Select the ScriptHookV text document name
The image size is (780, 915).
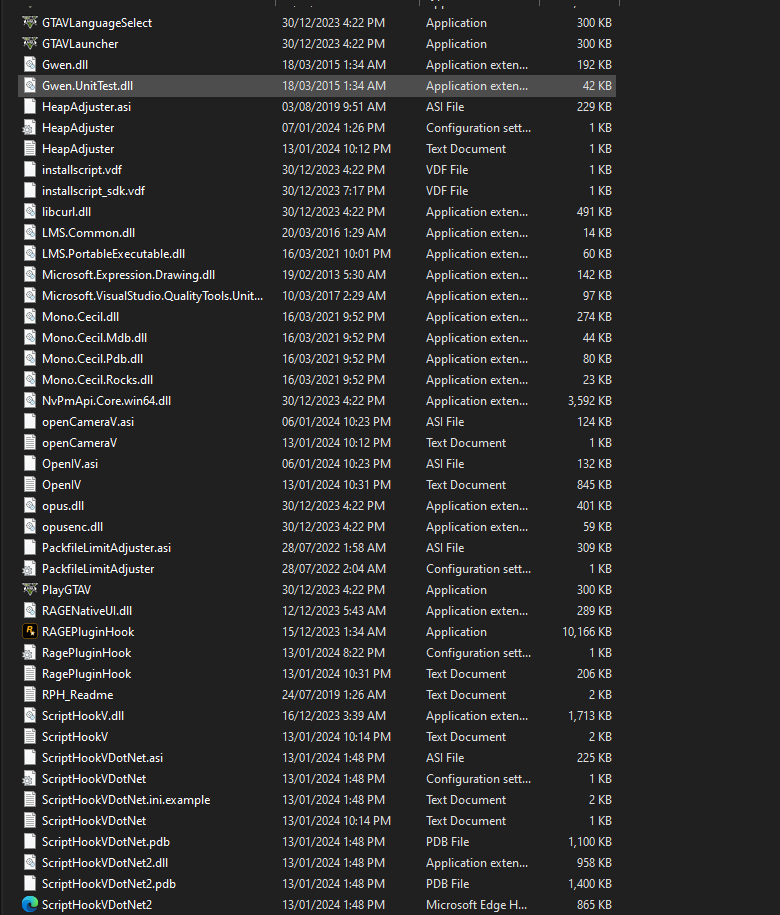(x=75, y=737)
